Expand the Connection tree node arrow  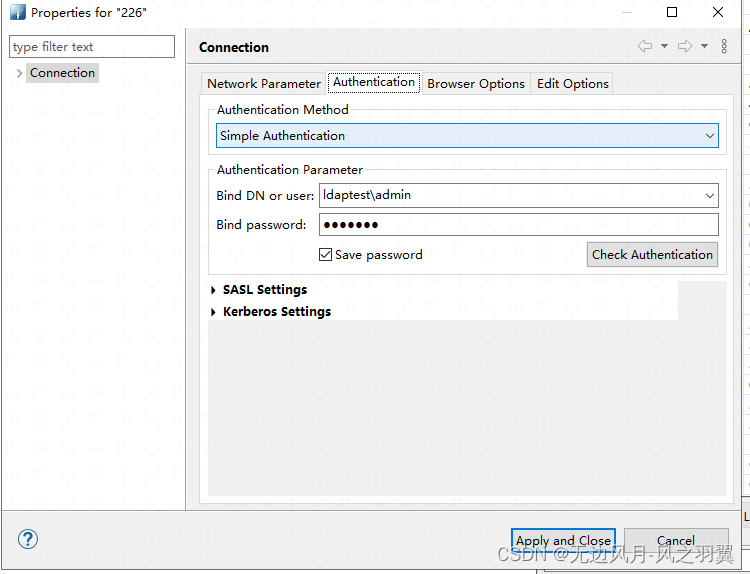[19, 73]
